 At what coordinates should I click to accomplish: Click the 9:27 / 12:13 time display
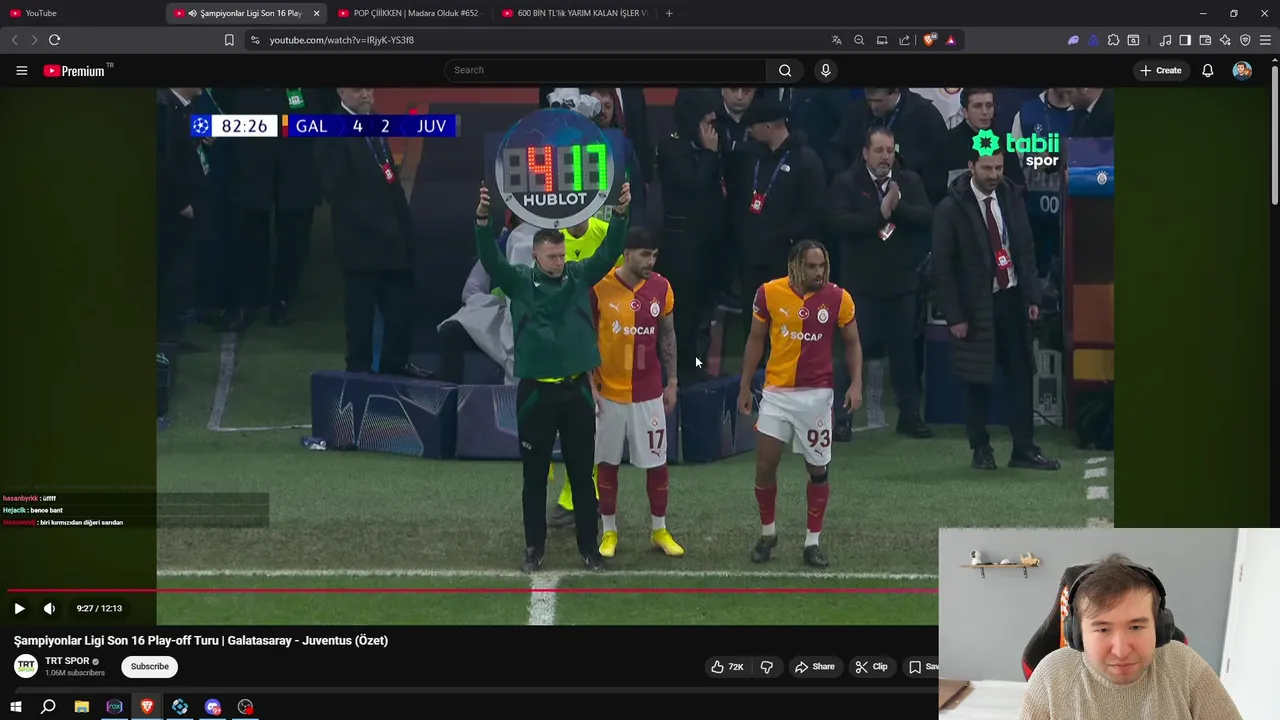[99, 608]
